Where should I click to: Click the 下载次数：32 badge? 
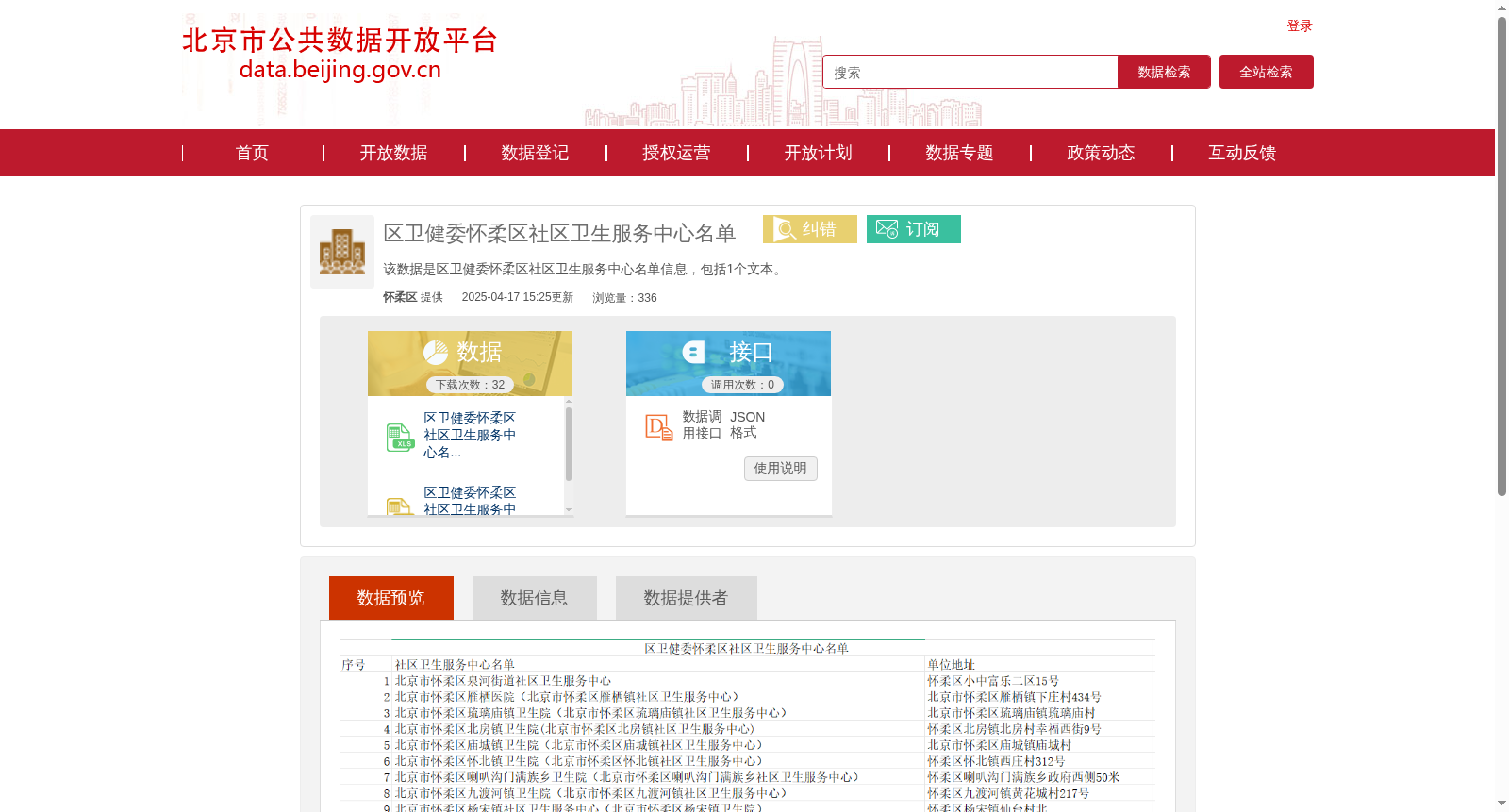pos(470,385)
